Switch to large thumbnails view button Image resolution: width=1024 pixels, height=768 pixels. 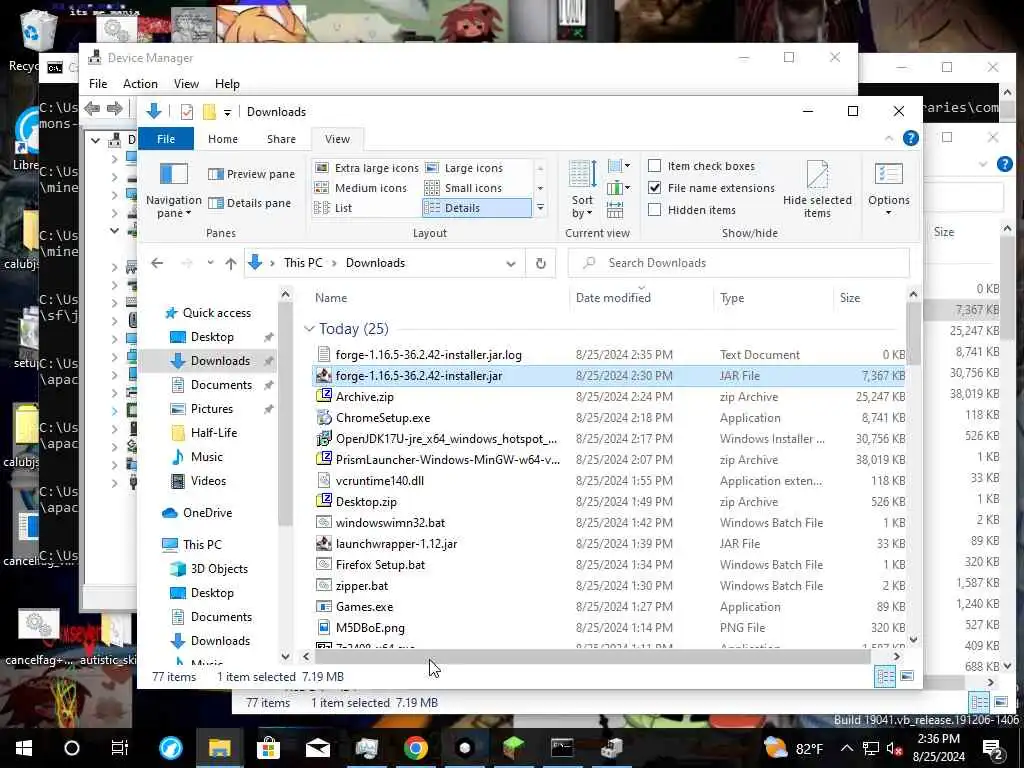click(906, 677)
